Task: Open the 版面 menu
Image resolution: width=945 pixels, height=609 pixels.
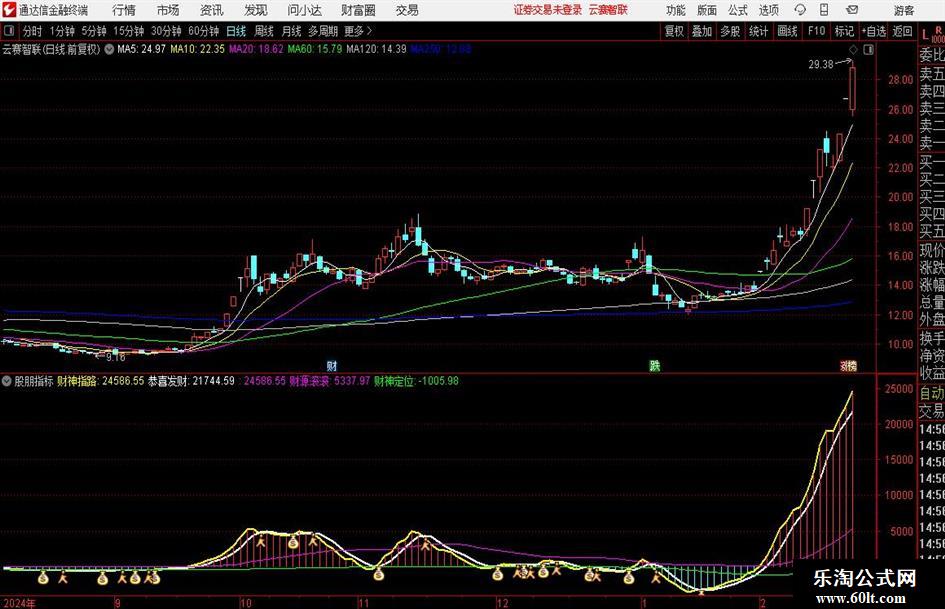Action: 707,10
